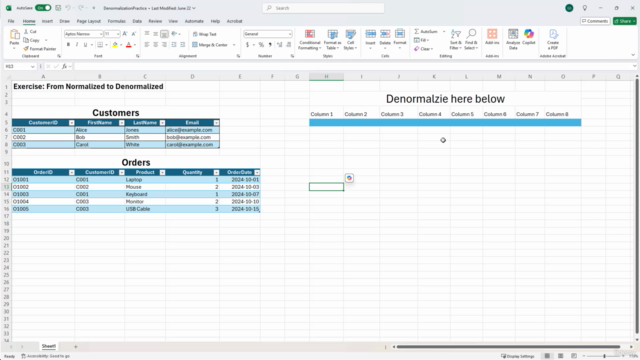This screenshot has height=360, width=640.
Task: Click the Font Color icon
Action: coord(129,45)
